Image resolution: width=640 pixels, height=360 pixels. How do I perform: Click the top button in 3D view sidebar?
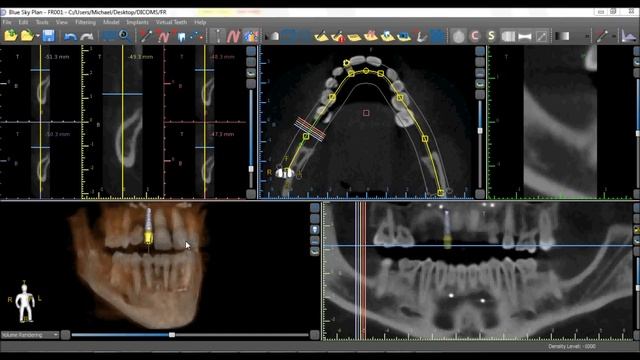pos(315,208)
